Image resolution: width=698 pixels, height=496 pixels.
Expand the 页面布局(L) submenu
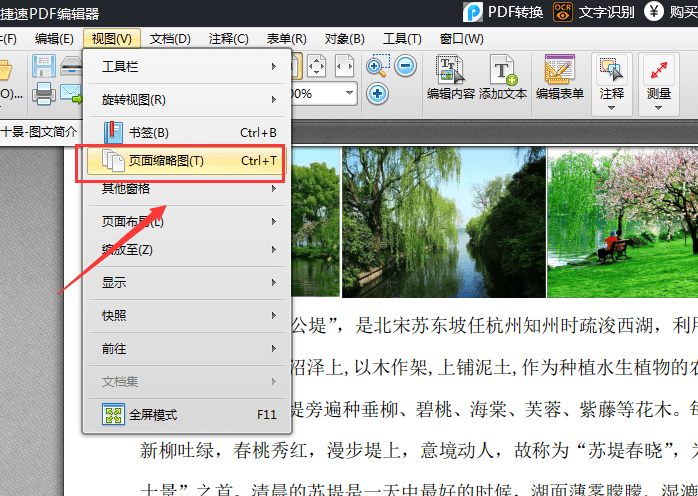click(x=187, y=221)
